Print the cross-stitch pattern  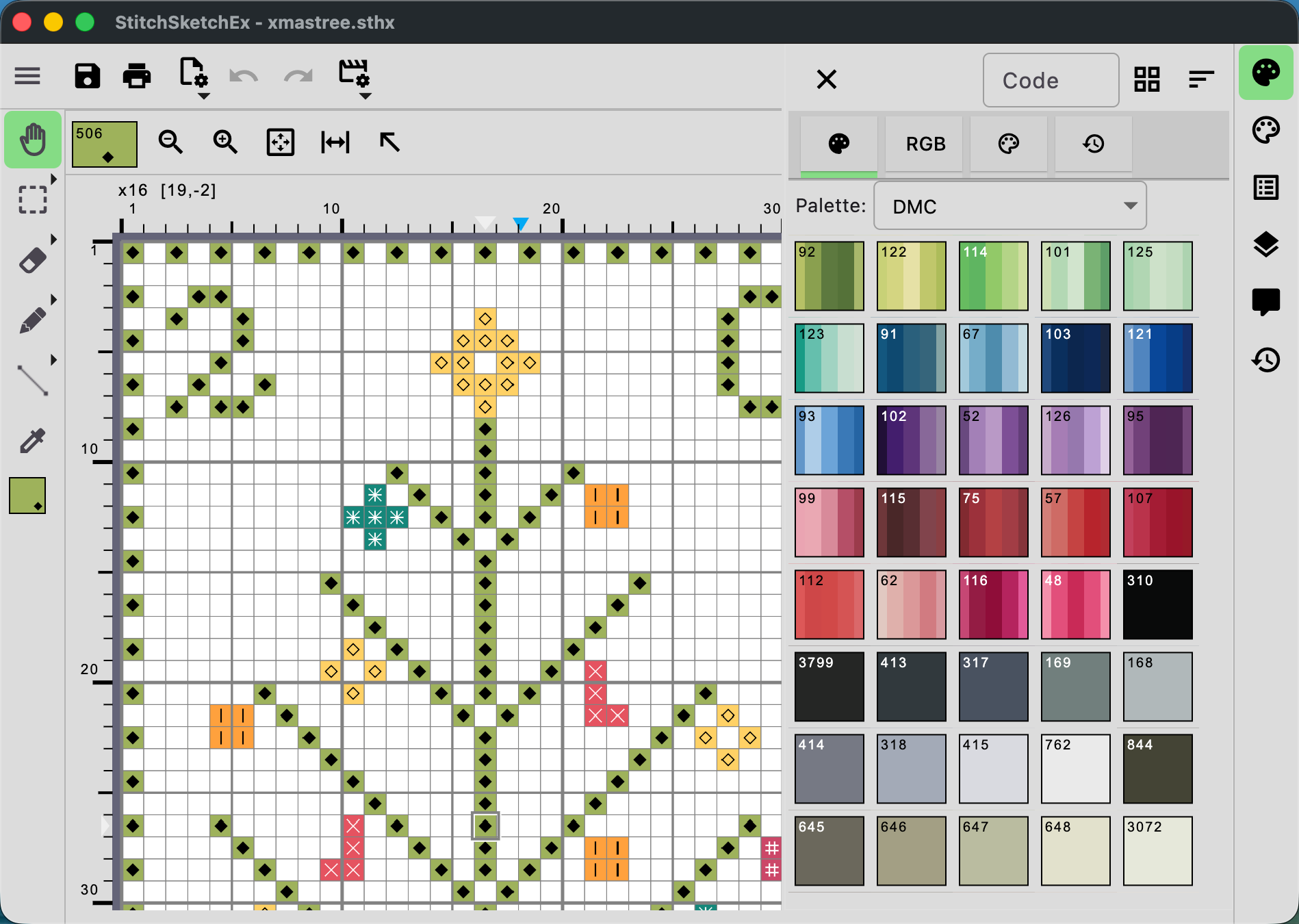[x=137, y=76]
